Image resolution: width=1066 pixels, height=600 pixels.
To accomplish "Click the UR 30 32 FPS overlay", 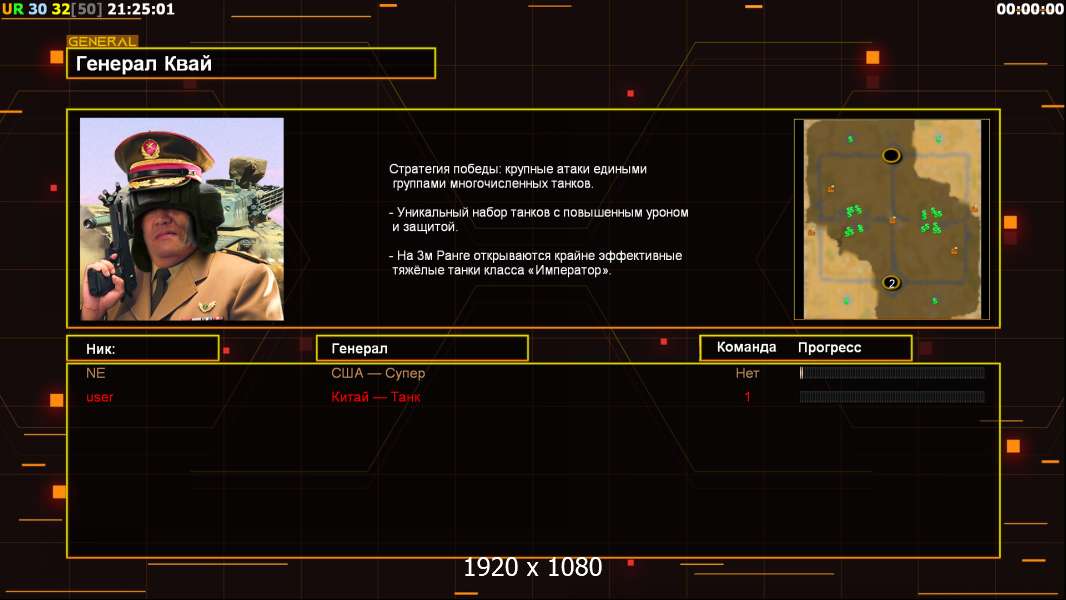I will tap(52, 9).
